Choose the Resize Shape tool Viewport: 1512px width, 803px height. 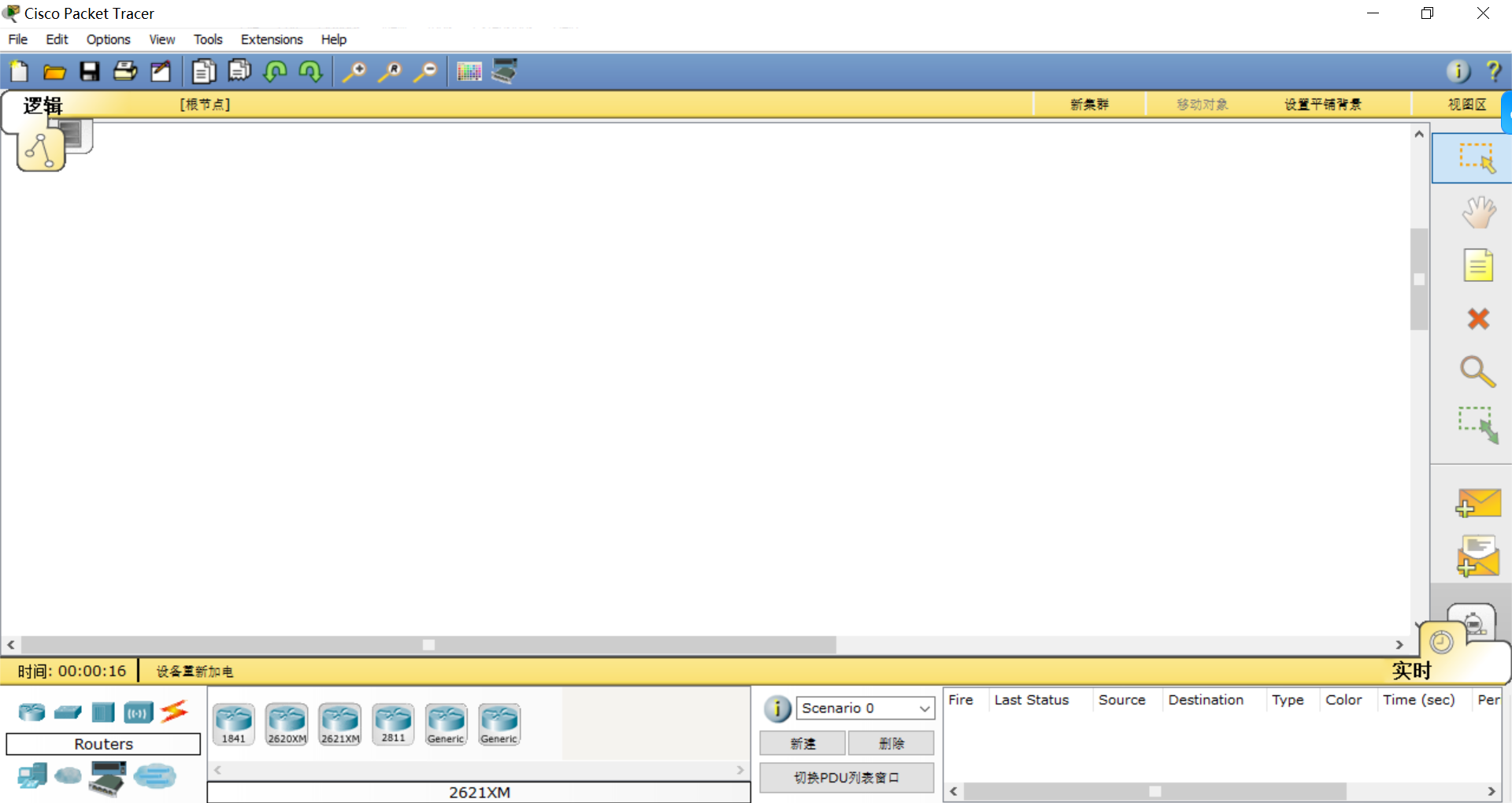click(x=1478, y=425)
